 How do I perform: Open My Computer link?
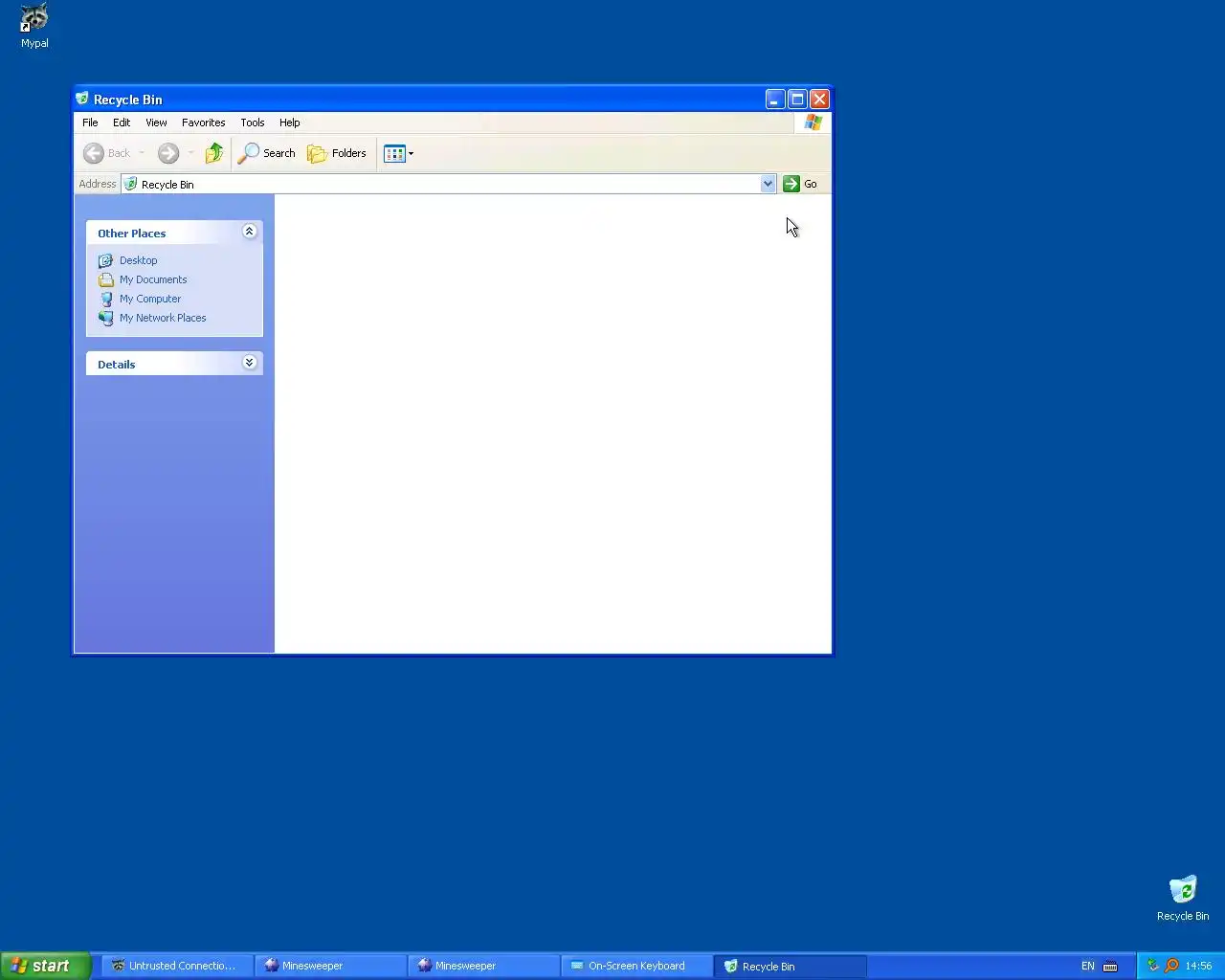pyautogui.click(x=150, y=299)
